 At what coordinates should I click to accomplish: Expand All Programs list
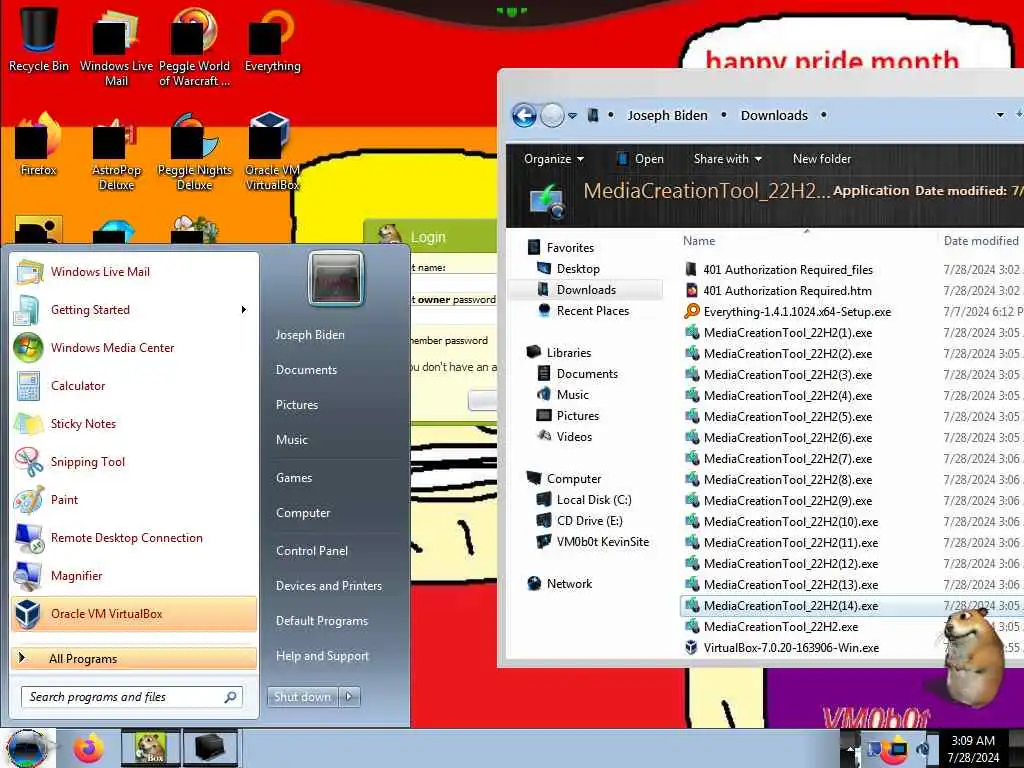pyautogui.click(x=134, y=658)
